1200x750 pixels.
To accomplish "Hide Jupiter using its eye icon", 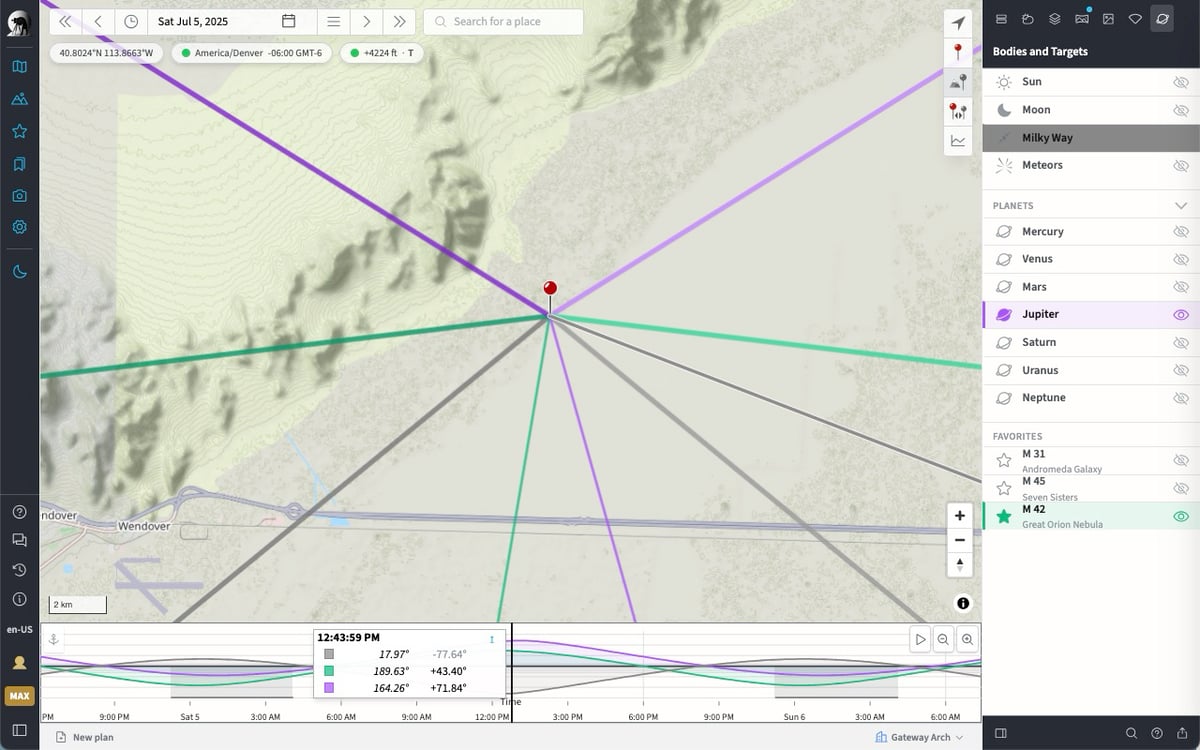I will [1180, 315].
